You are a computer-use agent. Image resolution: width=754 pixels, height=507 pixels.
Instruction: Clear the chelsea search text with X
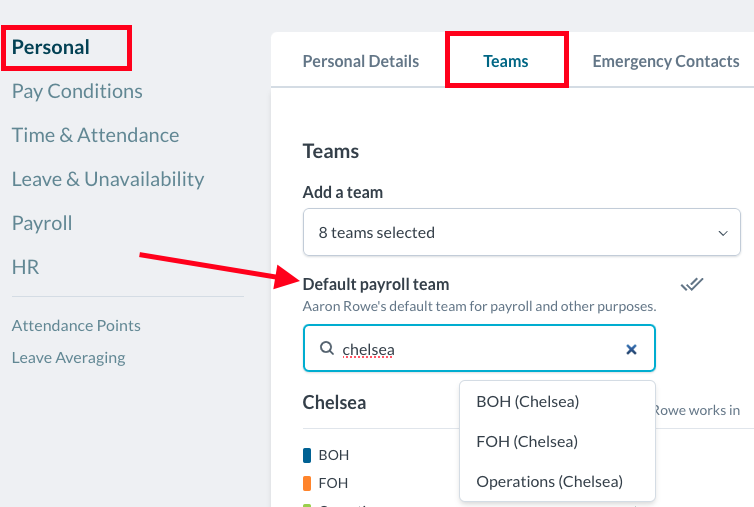click(631, 349)
